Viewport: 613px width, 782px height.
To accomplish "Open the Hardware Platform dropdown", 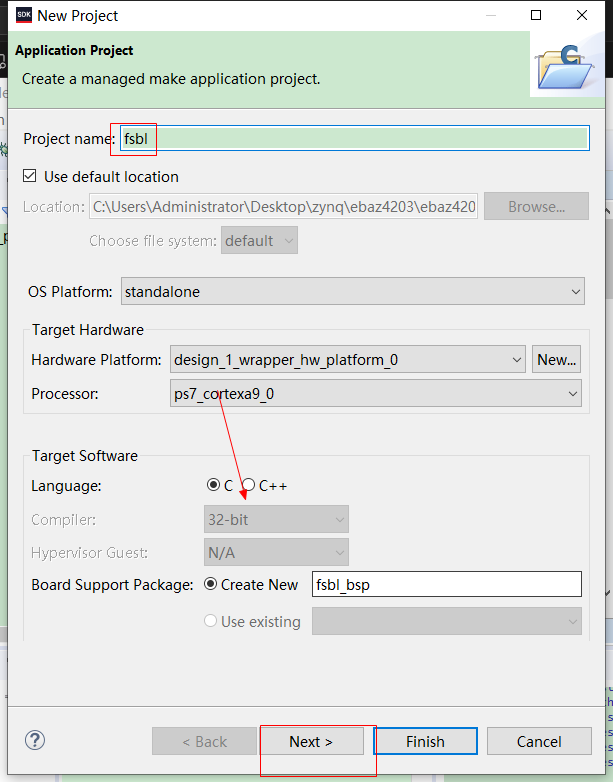I will coord(348,360).
